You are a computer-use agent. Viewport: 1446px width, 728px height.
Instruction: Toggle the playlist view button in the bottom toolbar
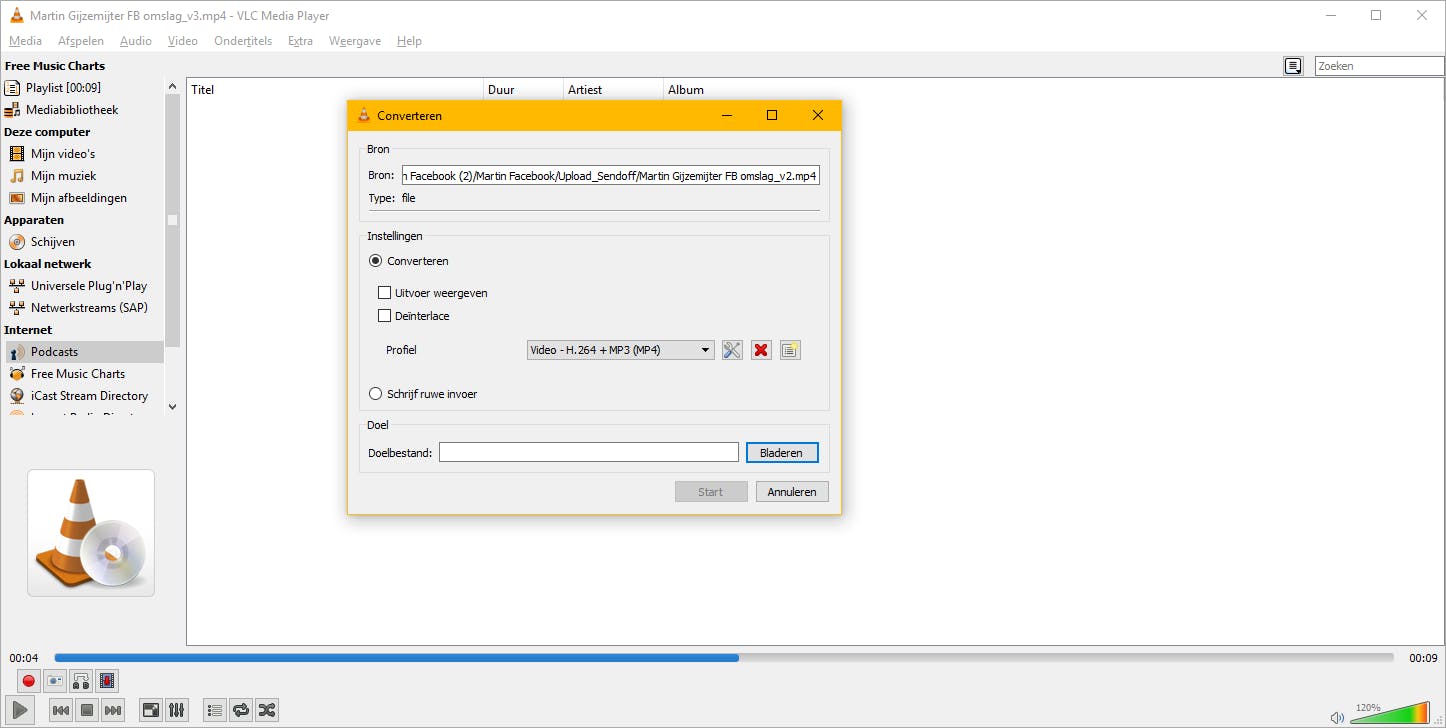(215, 710)
